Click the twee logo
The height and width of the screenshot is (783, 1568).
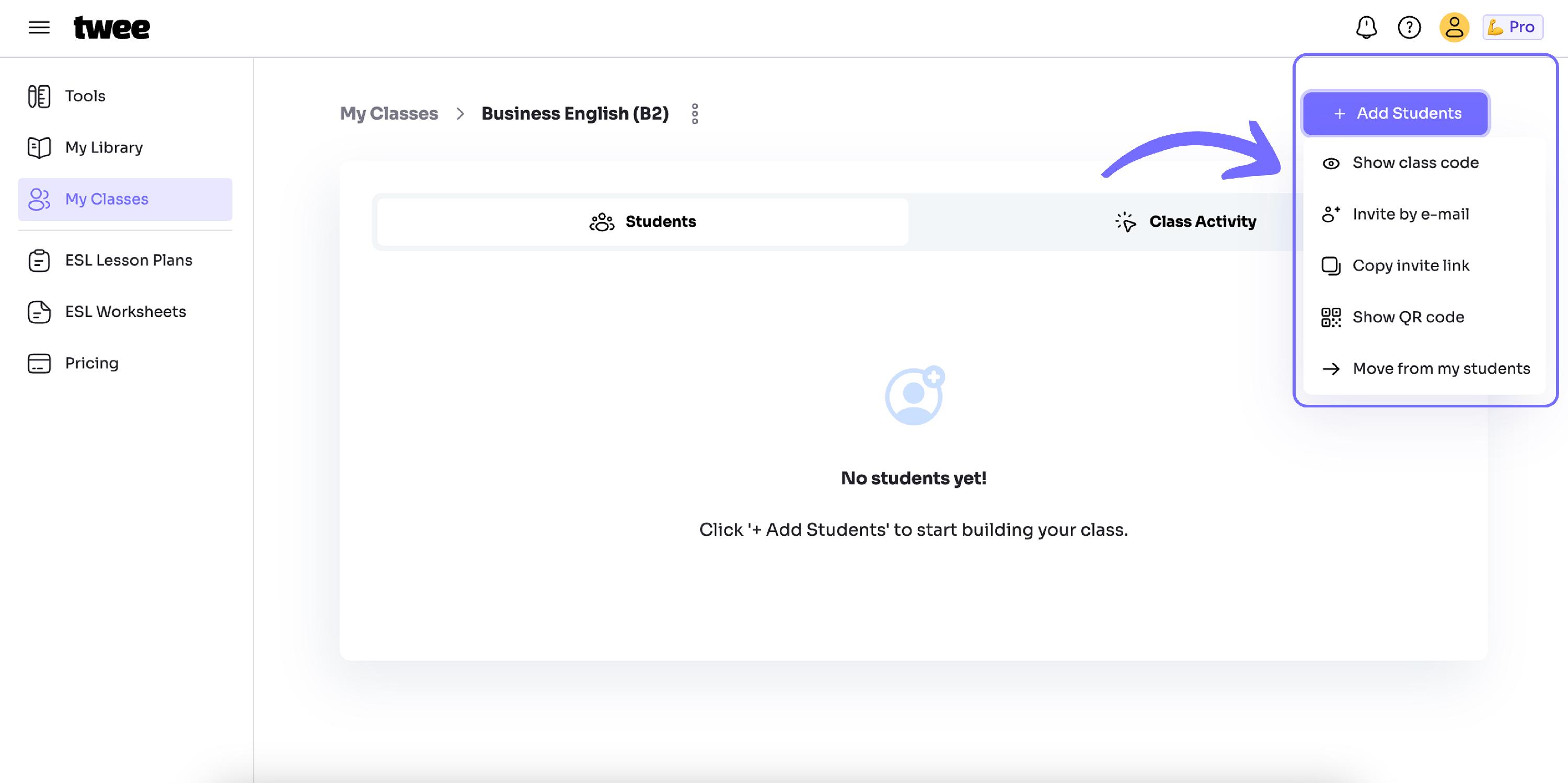coord(111,28)
